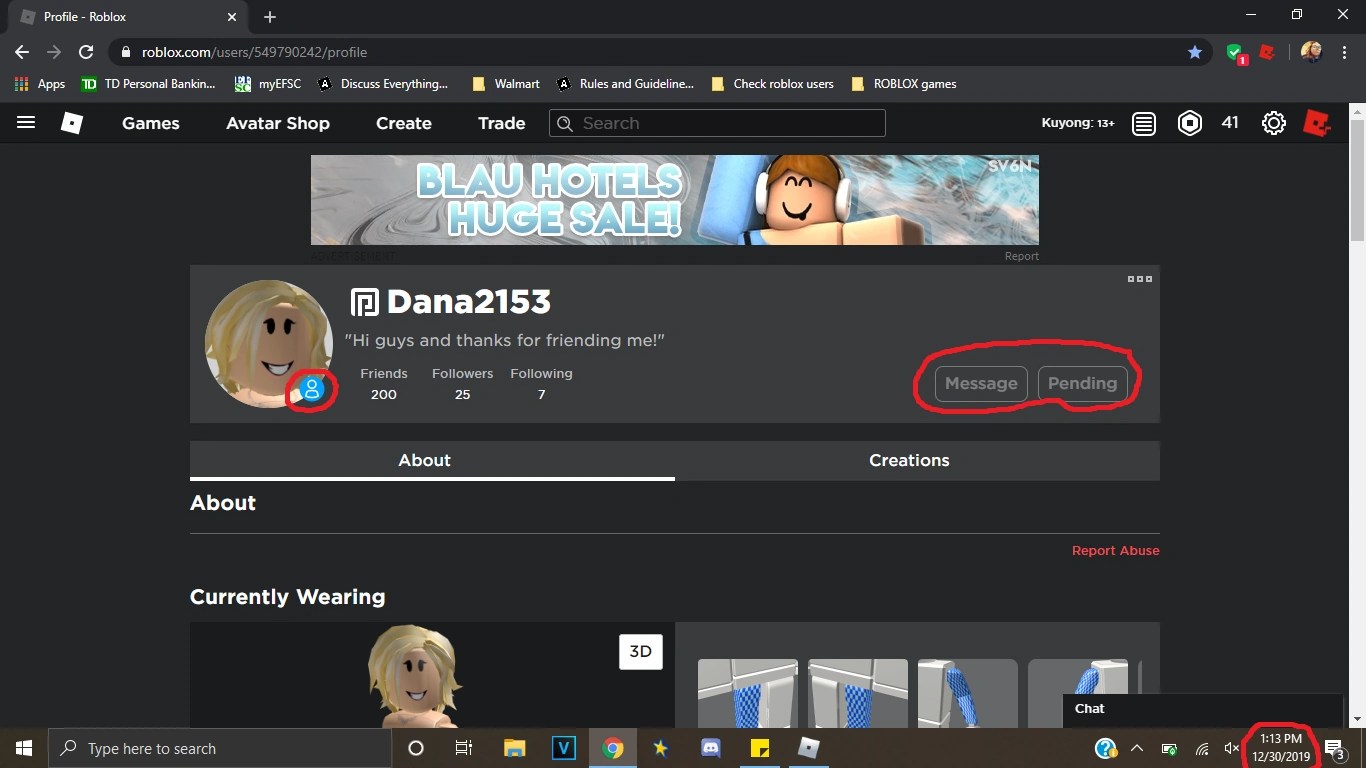Click the search magnifier in the navbar

pyautogui.click(x=565, y=123)
